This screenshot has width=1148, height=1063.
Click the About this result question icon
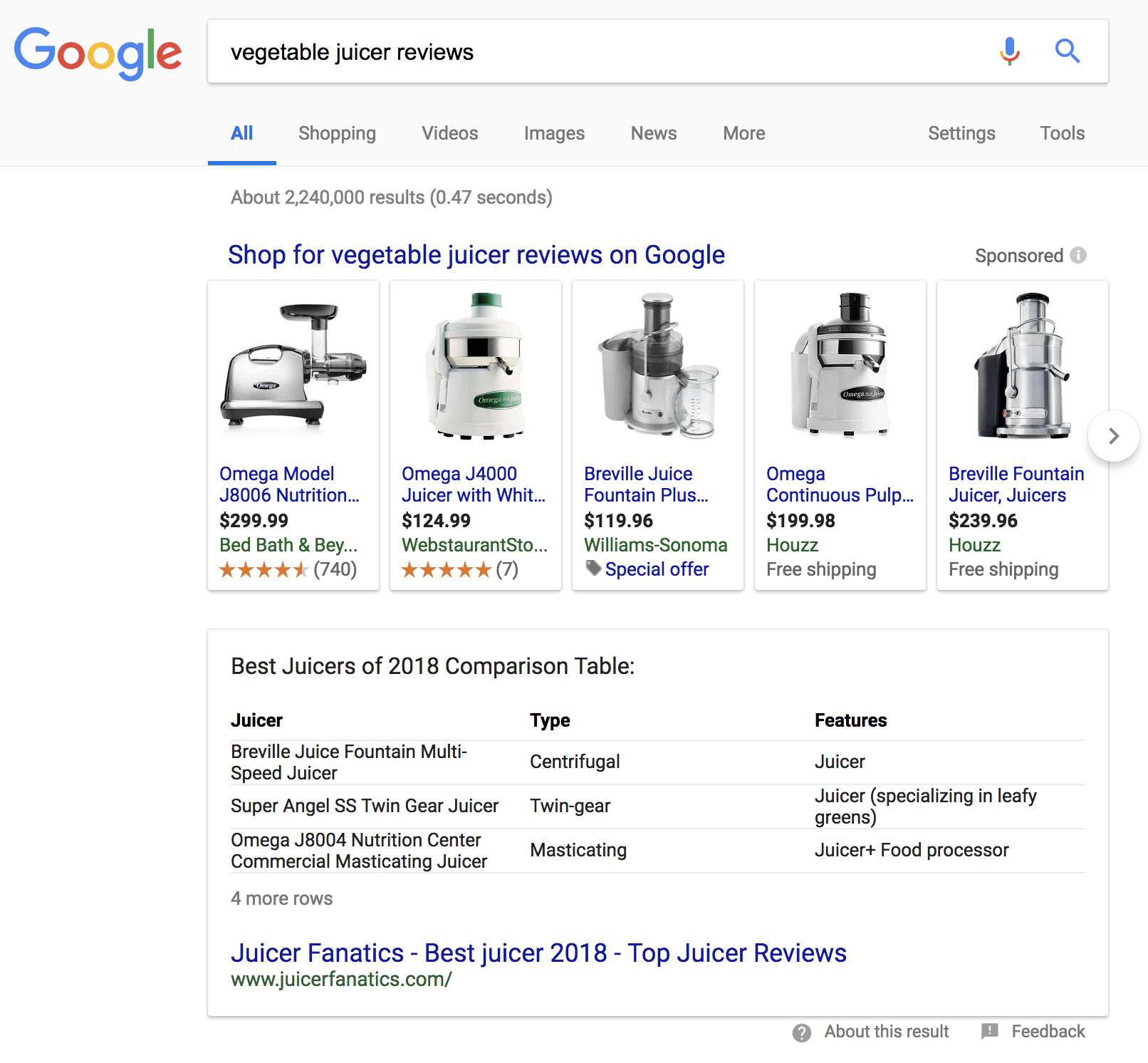(802, 1032)
